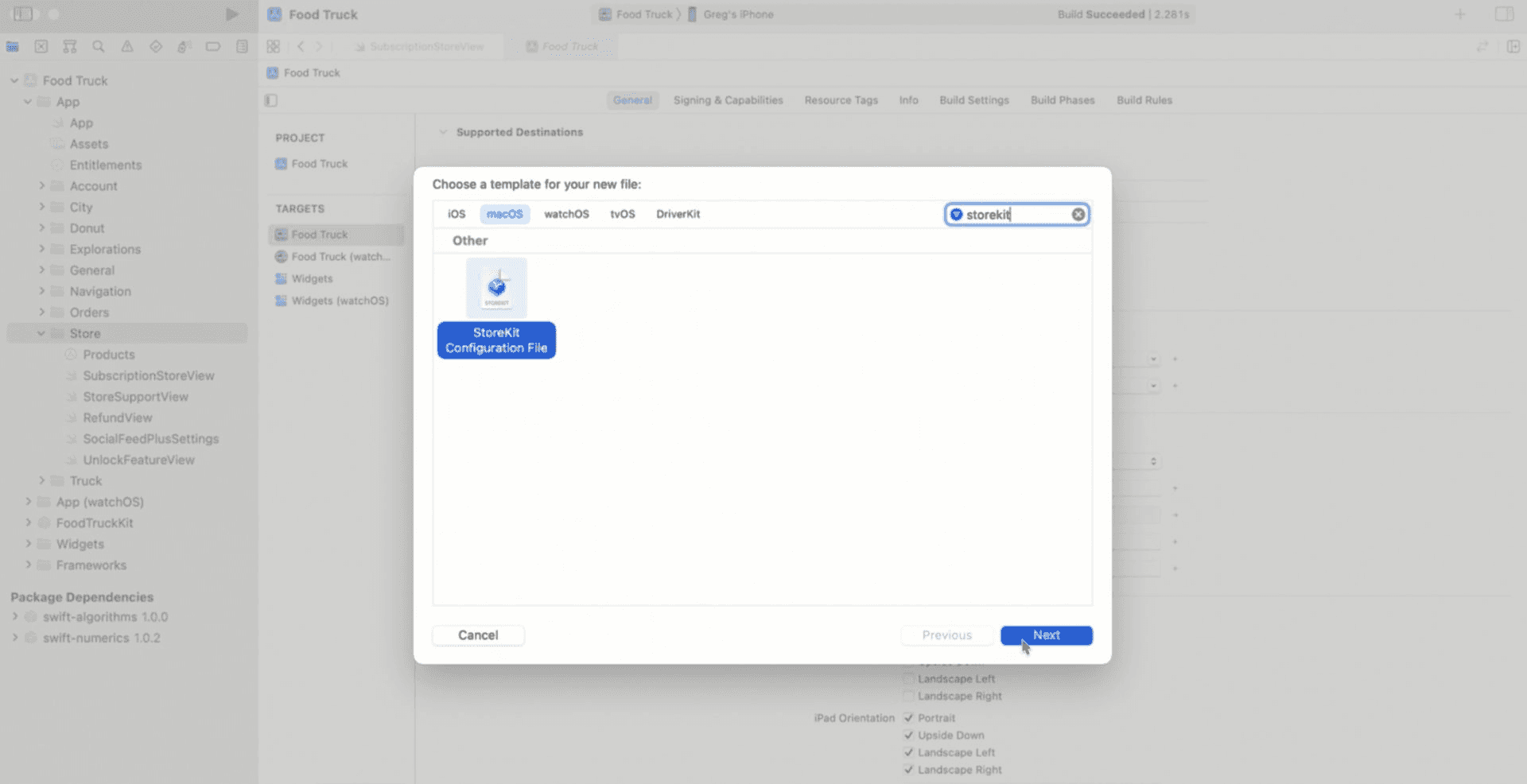Viewport: 1527px width, 784px height.
Task: Open the Project navigator icon
Action: tap(13, 47)
